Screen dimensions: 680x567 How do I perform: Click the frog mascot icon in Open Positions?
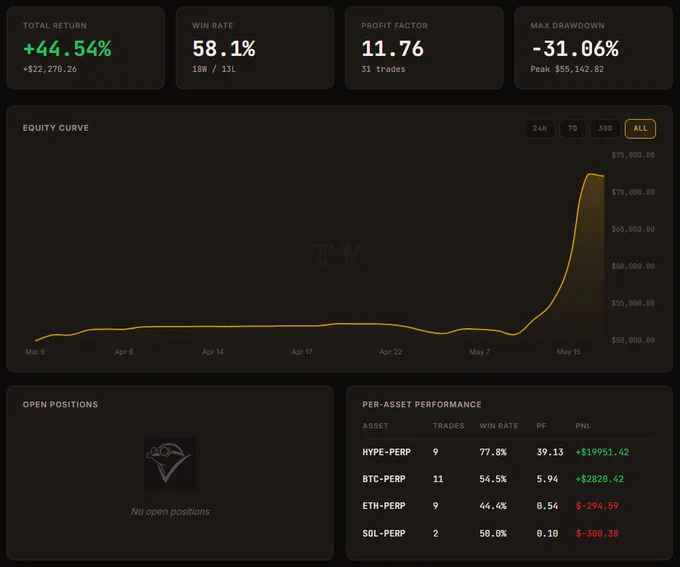tap(170, 462)
